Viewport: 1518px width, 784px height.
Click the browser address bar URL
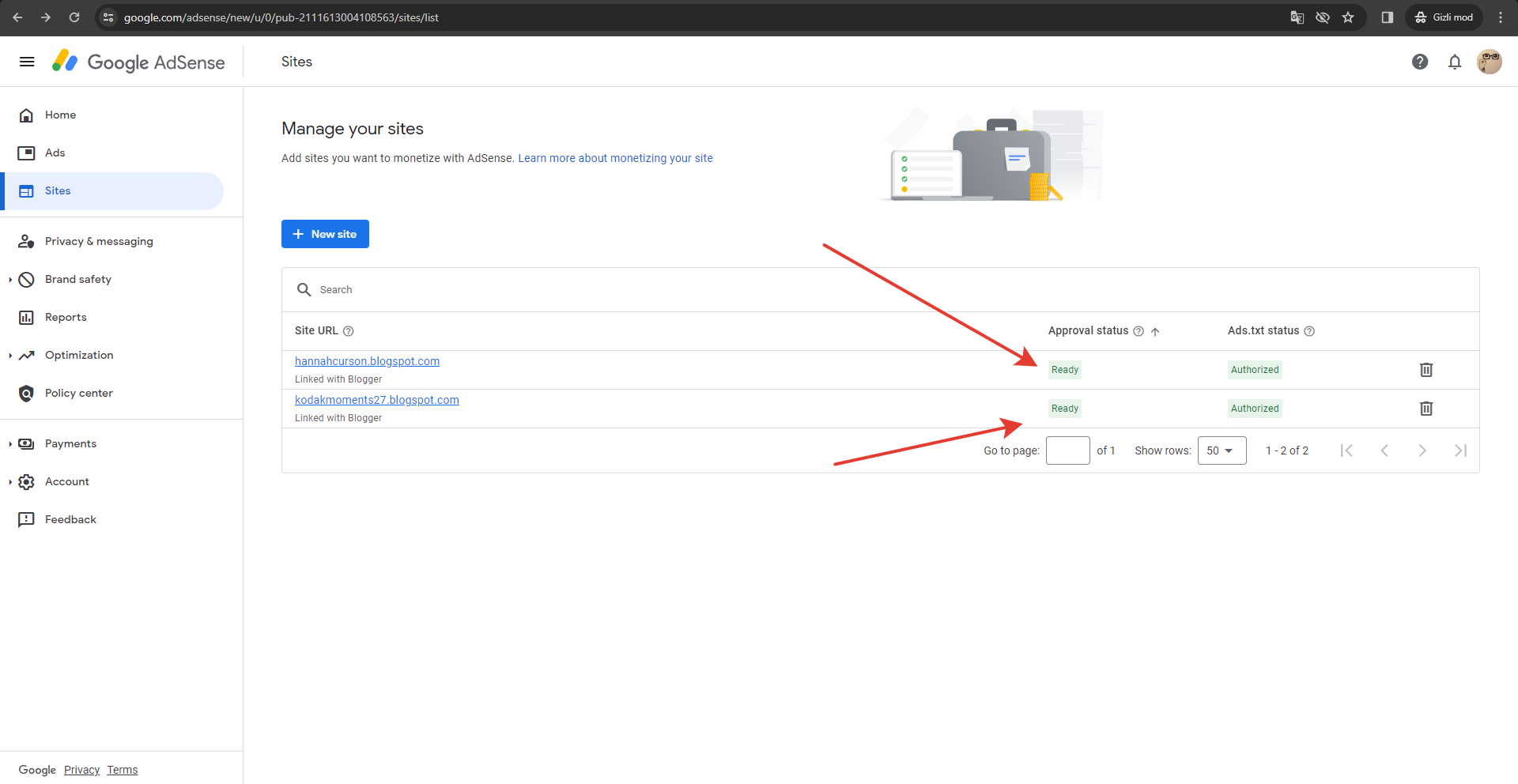(281, 17)
